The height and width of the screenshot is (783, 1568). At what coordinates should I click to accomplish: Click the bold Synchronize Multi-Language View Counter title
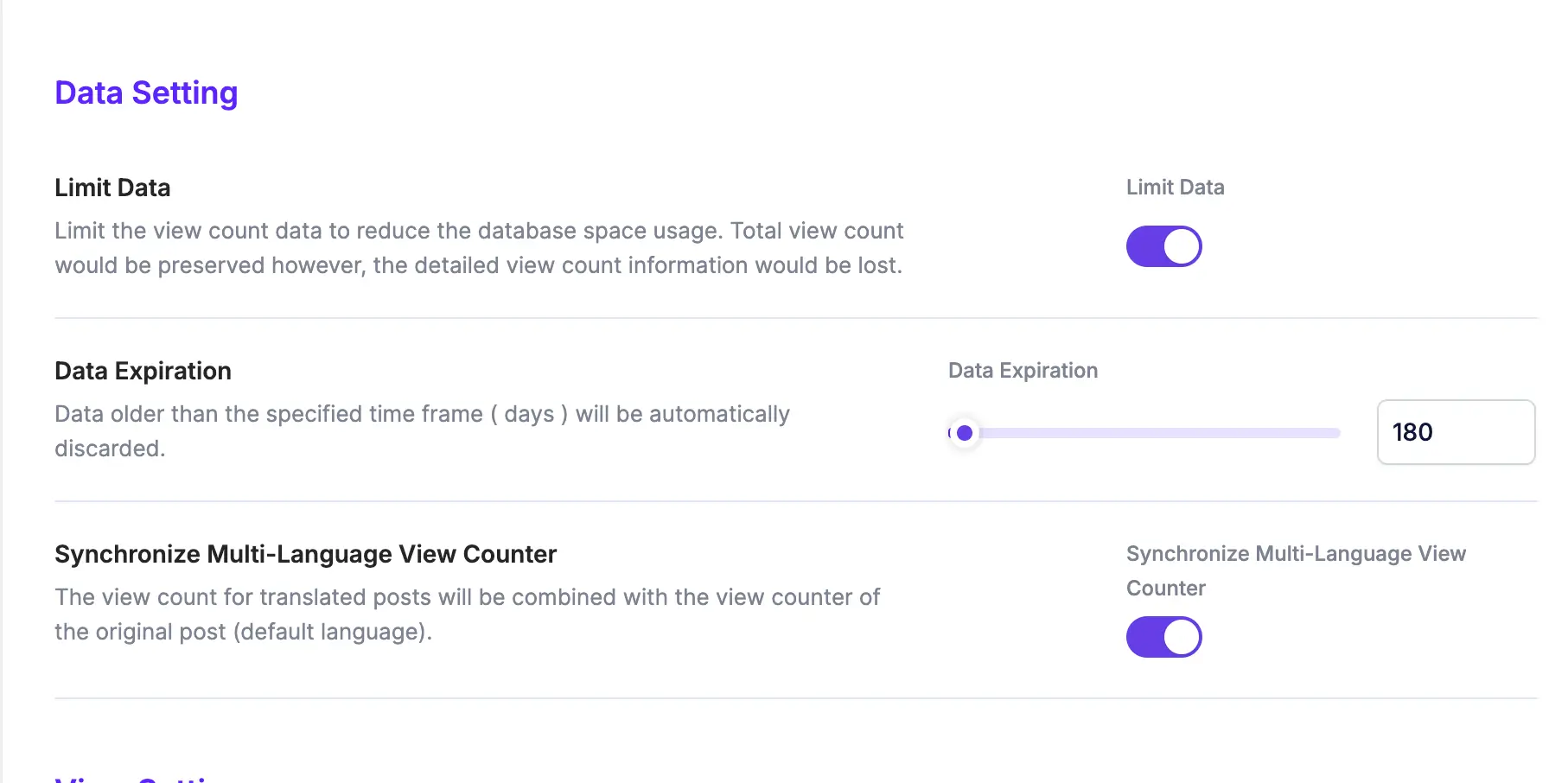tap(305, 554)
